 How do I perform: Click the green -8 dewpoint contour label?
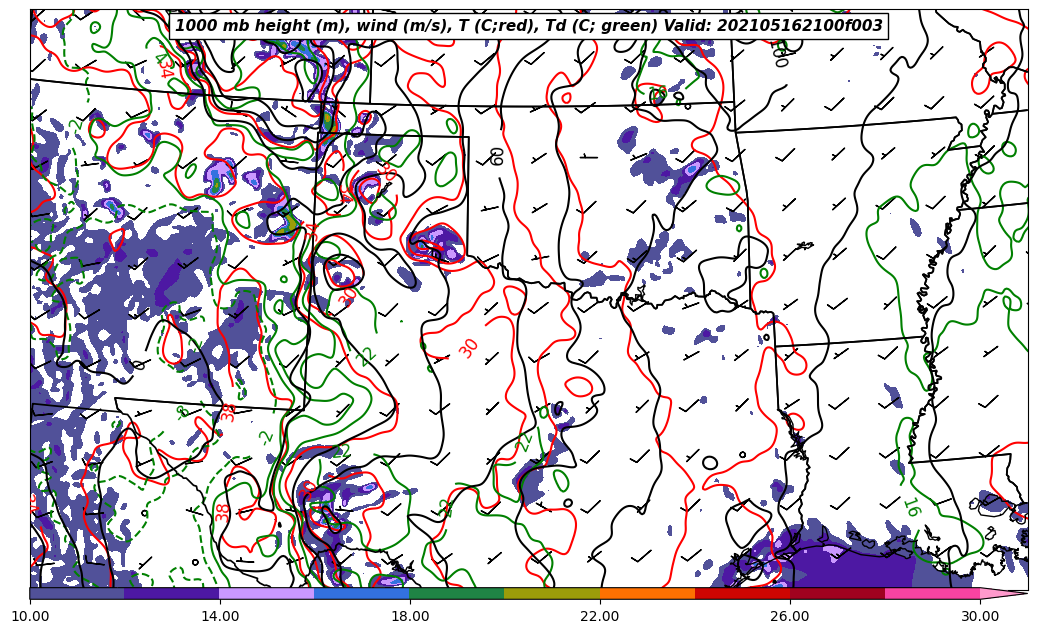pyautogui.click(x=183, y=412)
